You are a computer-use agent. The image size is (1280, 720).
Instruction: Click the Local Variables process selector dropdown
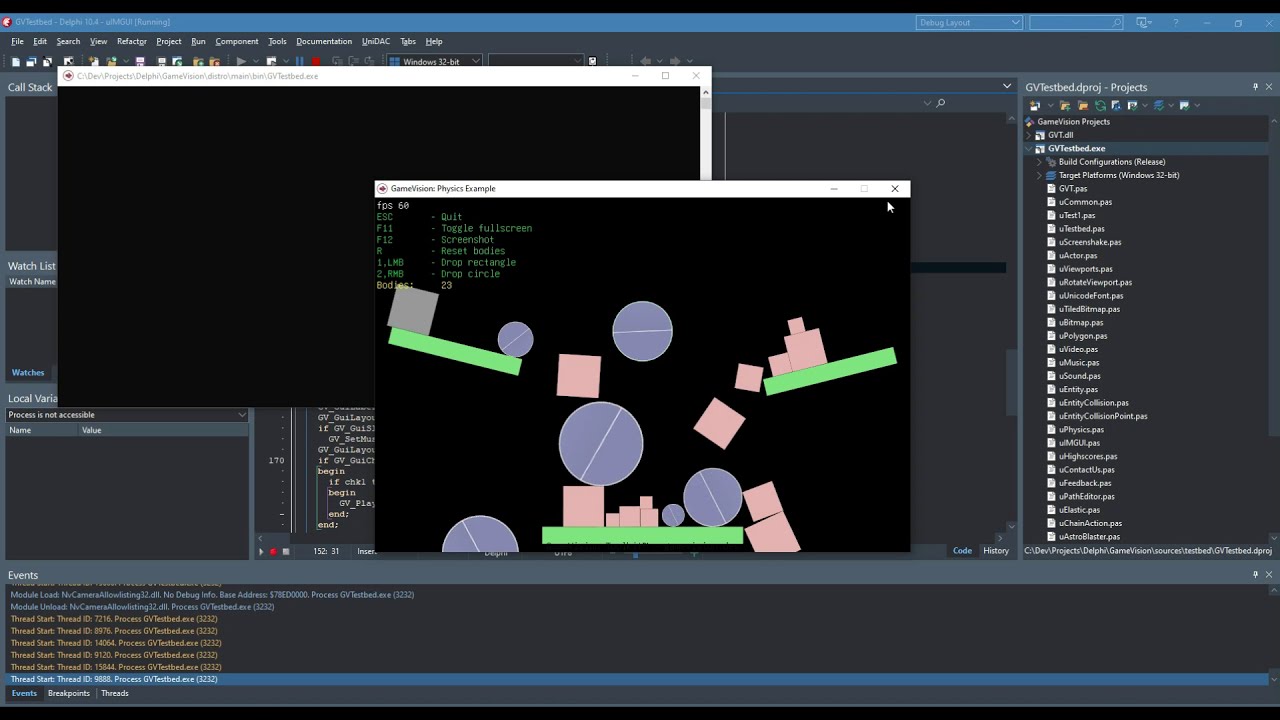point(126,414)
